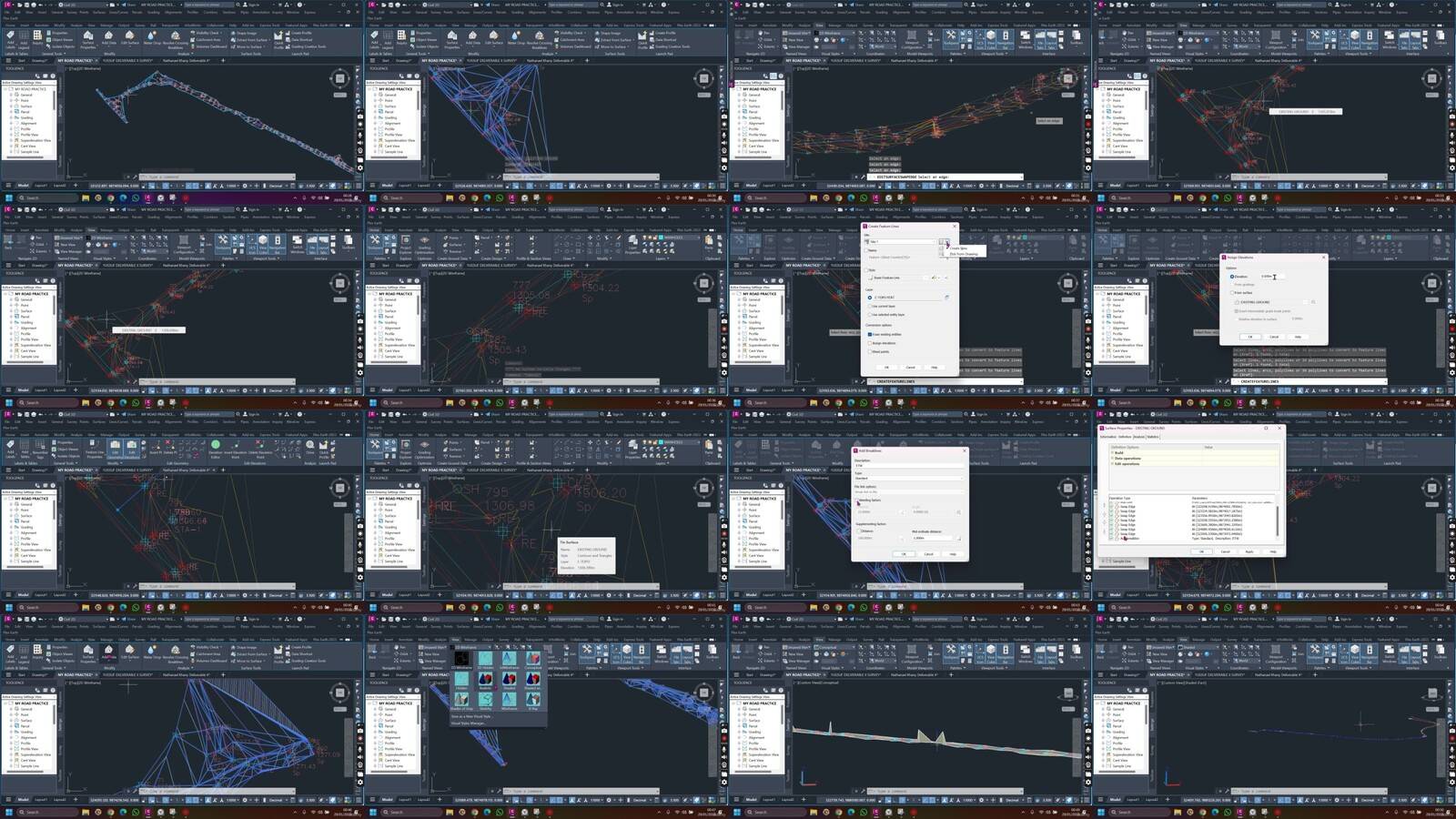
Task: Click Apply in the Surface Properties dialog
Action: 1249,551
